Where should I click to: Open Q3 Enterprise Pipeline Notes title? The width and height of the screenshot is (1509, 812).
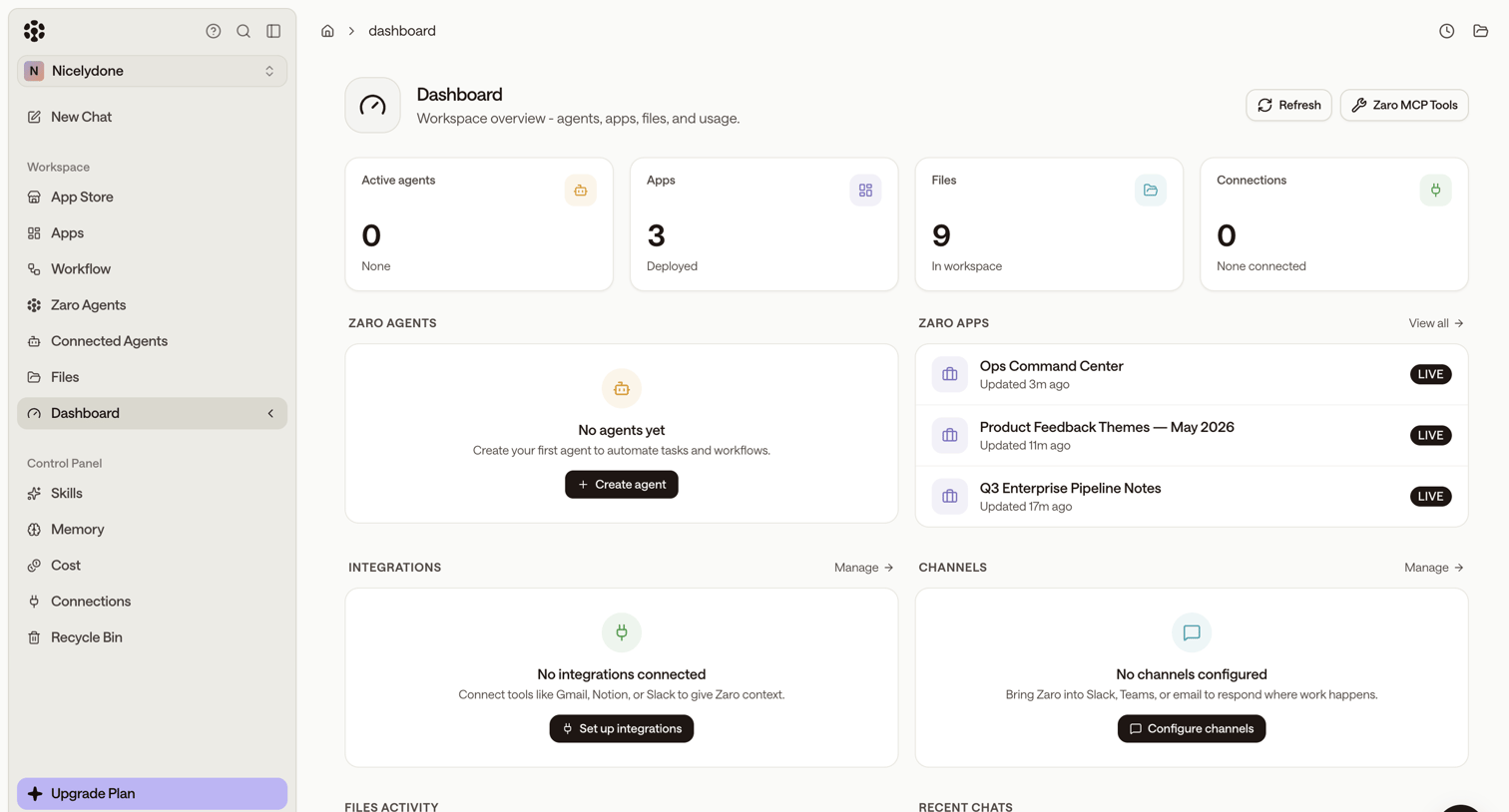pos(1070,488)
